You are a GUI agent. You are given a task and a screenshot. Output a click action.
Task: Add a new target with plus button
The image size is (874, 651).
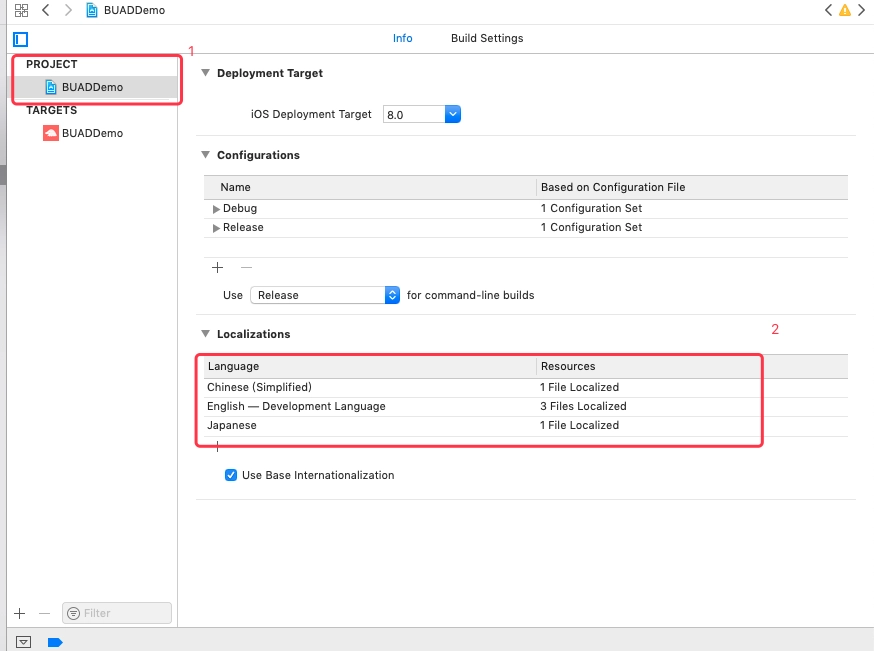pos(20,613)
